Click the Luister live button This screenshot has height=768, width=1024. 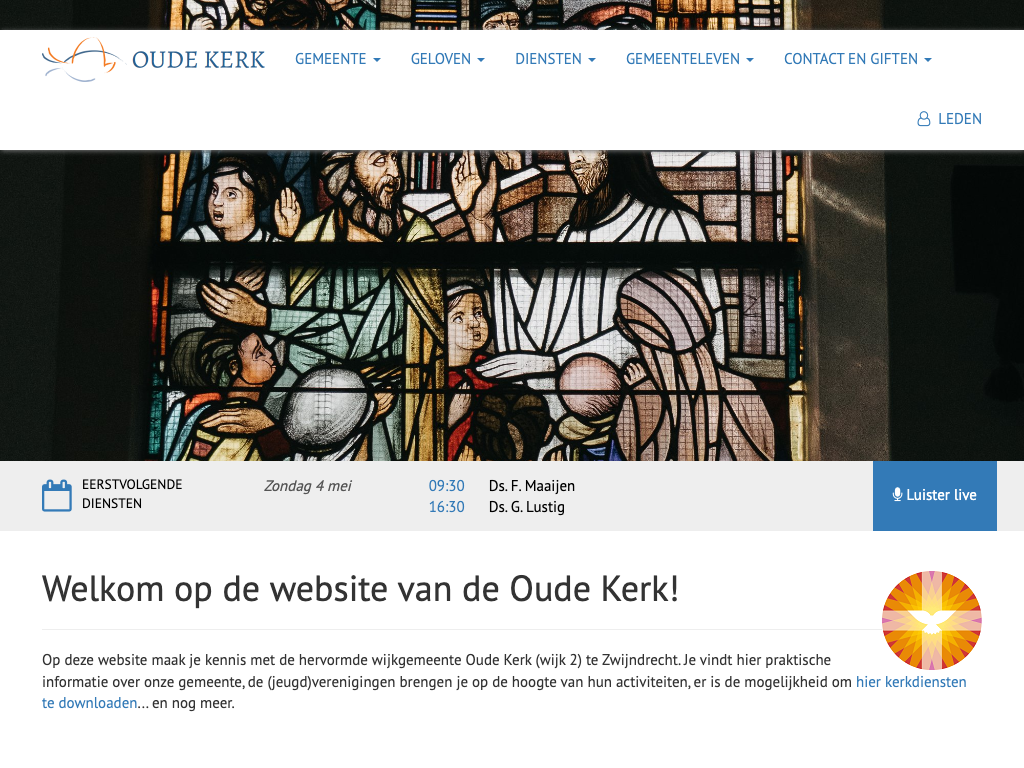[935, 496]
